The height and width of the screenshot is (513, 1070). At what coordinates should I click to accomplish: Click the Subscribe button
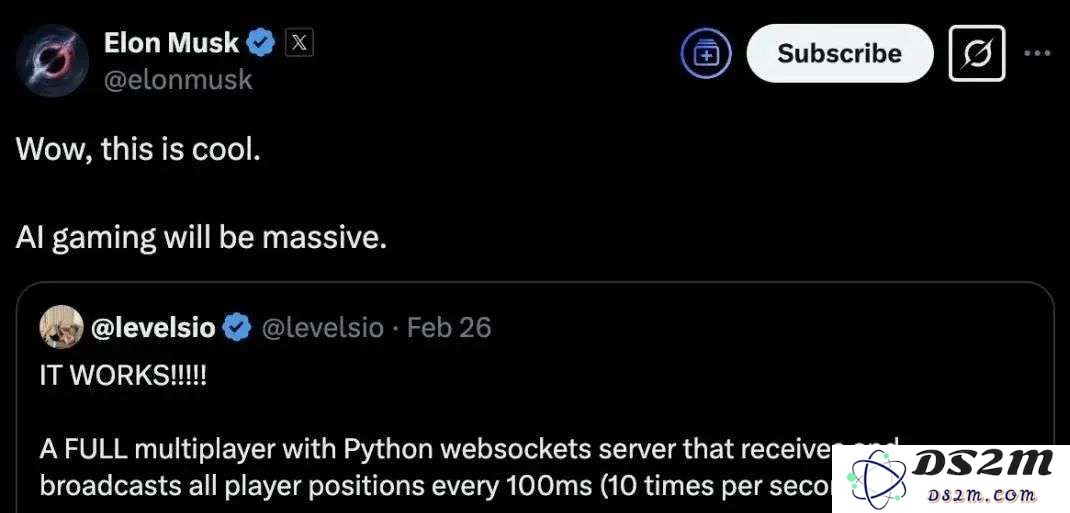click(x=839, y=53)
